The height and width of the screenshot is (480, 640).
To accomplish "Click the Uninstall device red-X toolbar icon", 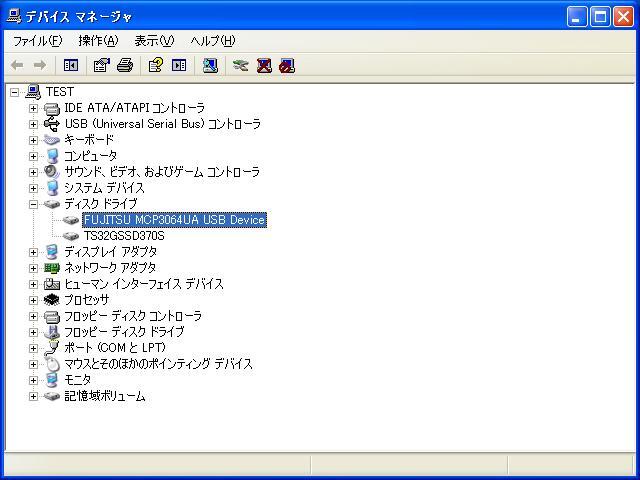I will (x=264, y=65).
